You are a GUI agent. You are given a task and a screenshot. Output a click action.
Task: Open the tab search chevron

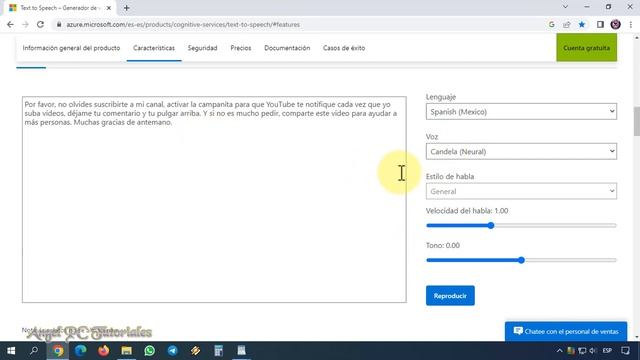tap(565, 7)
